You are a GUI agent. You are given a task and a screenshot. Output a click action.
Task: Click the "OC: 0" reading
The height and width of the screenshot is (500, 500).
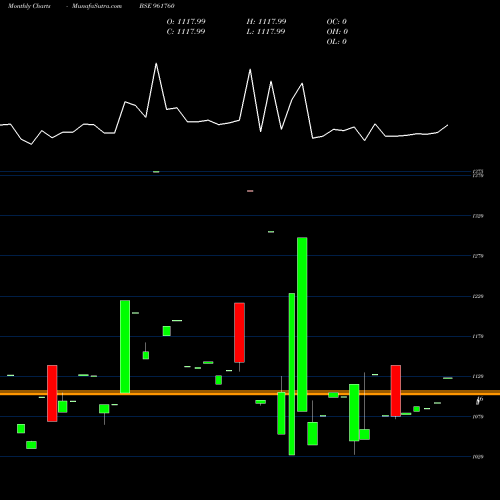(x=337, y=22)
